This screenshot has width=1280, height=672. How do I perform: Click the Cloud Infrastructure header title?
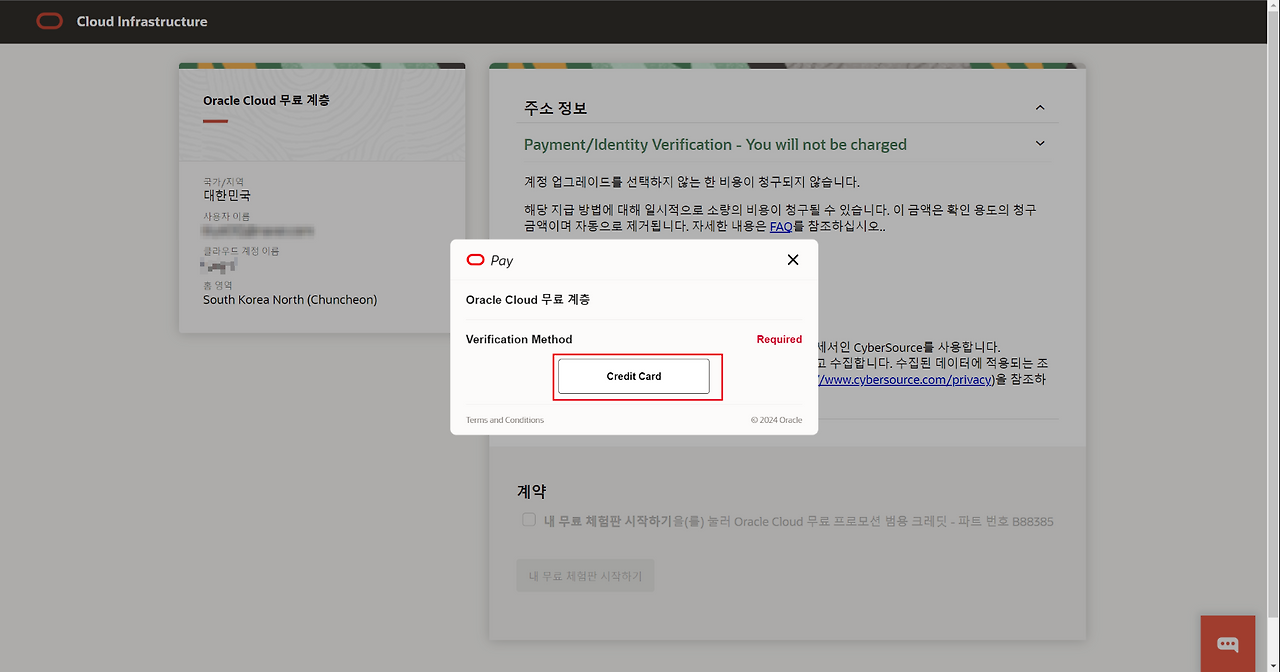click(x=142, y=21)
